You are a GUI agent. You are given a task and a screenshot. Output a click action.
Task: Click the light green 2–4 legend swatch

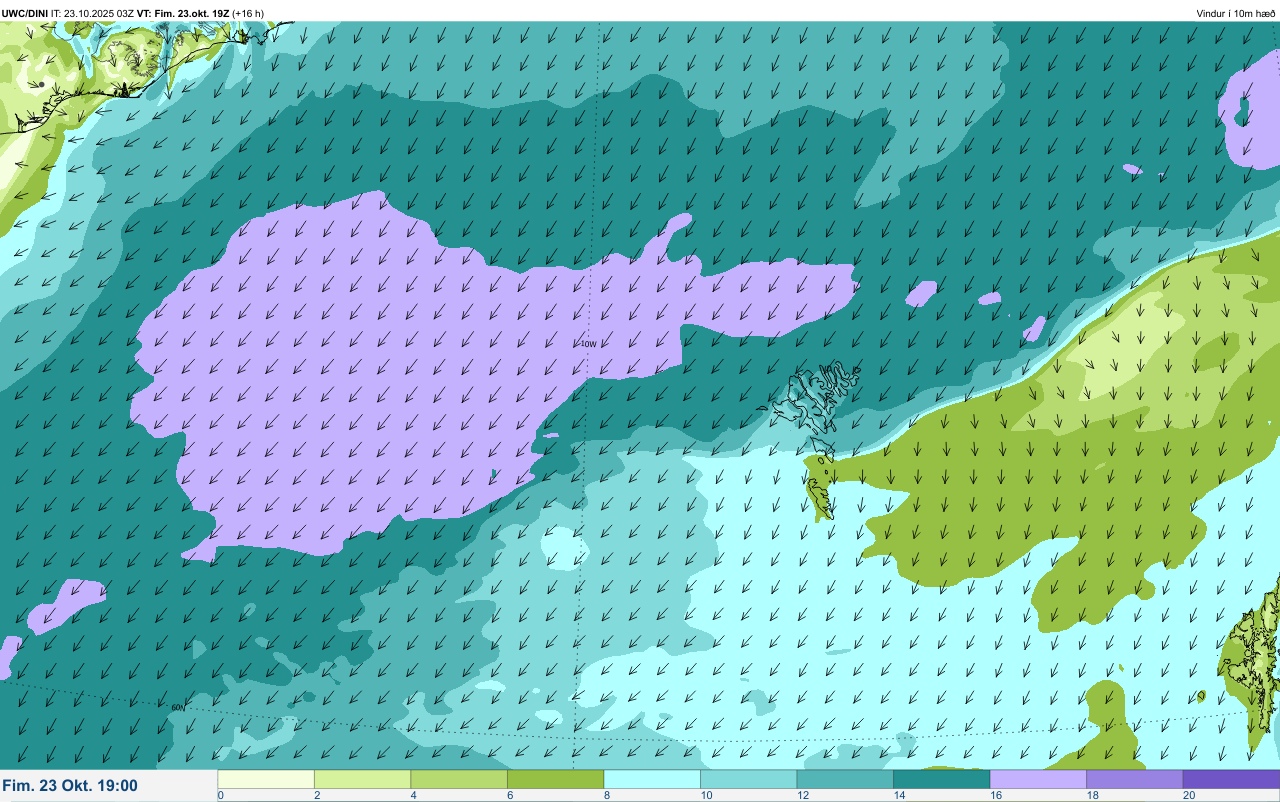click(x=362, y=779)
